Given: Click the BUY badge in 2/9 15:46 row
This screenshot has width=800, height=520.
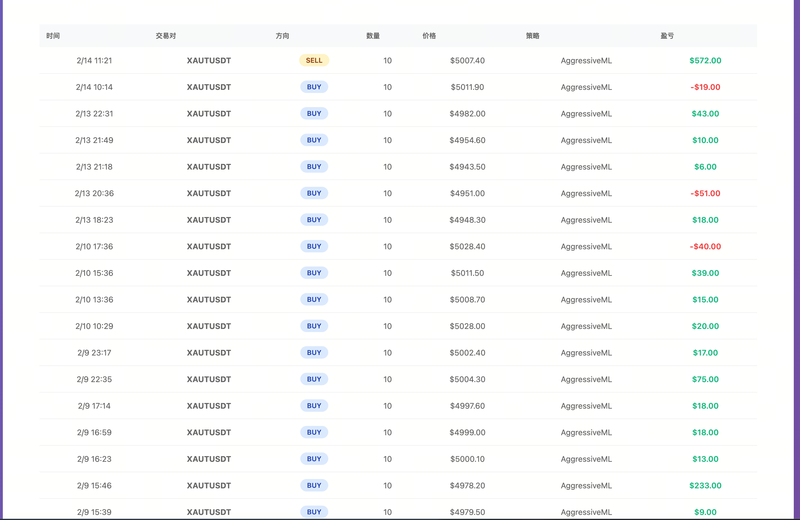Looking at the screenshot, I should (x=314, y=486).
